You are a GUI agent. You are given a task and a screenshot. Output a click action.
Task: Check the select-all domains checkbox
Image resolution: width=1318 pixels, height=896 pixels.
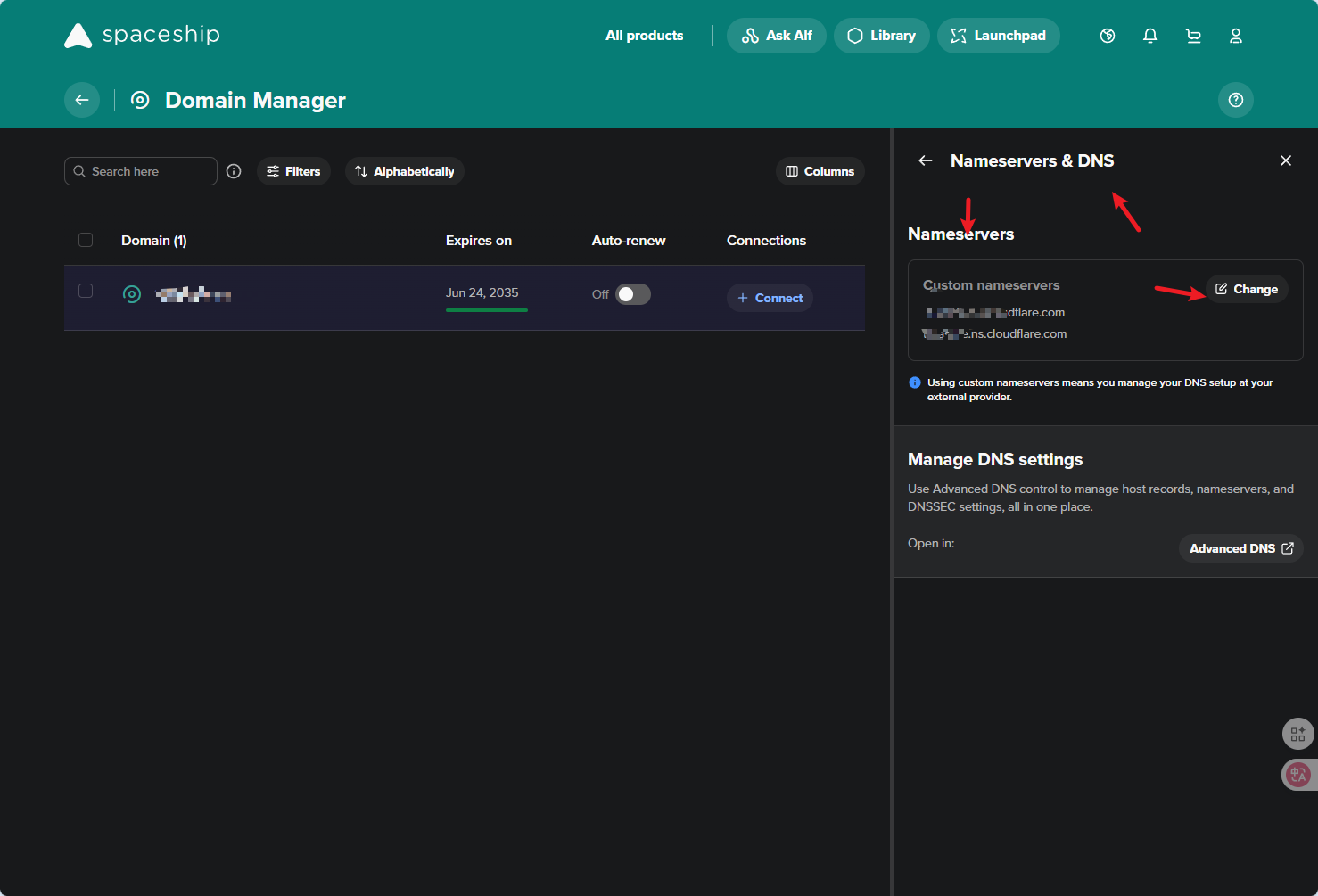86,240
